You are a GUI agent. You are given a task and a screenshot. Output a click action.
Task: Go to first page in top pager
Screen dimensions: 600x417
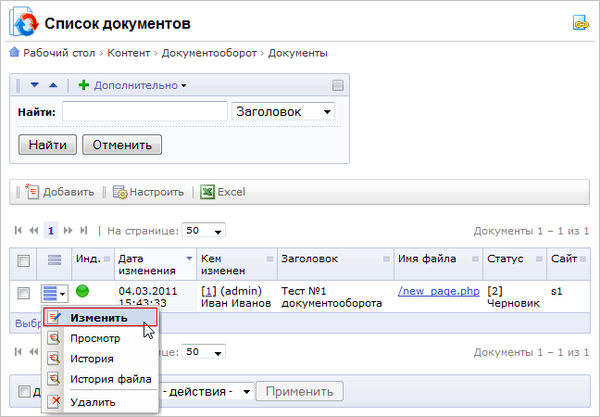[18, 230]
